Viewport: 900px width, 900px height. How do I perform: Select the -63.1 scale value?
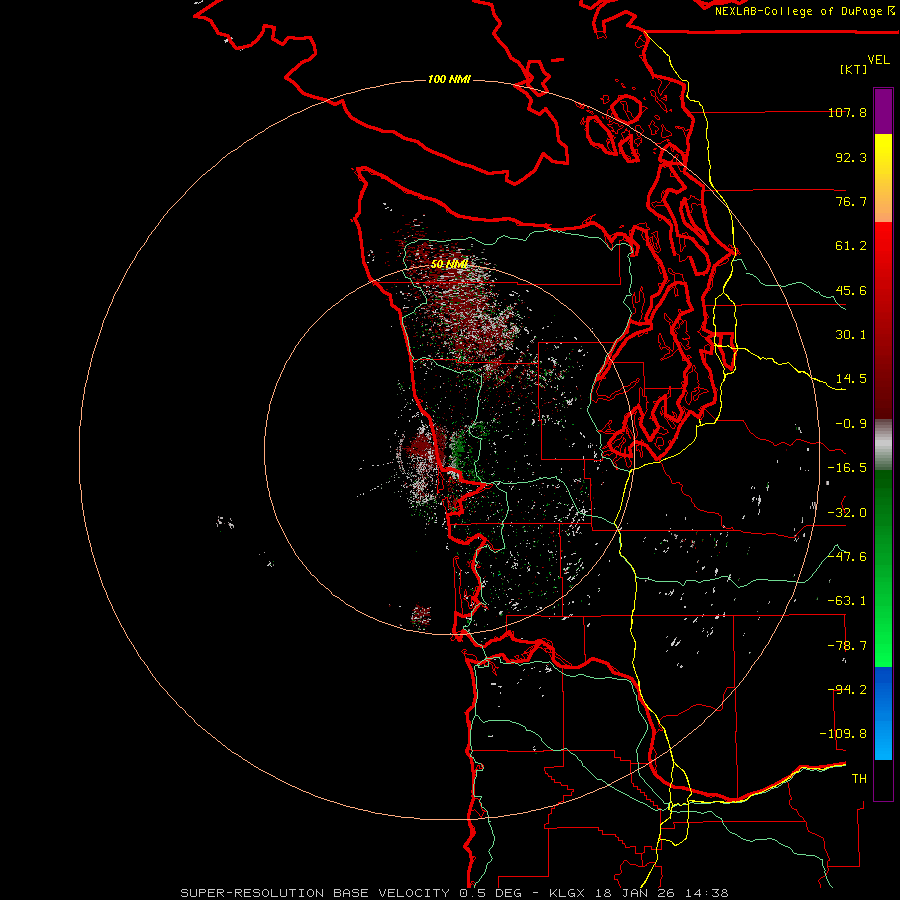tap(847, 601)
